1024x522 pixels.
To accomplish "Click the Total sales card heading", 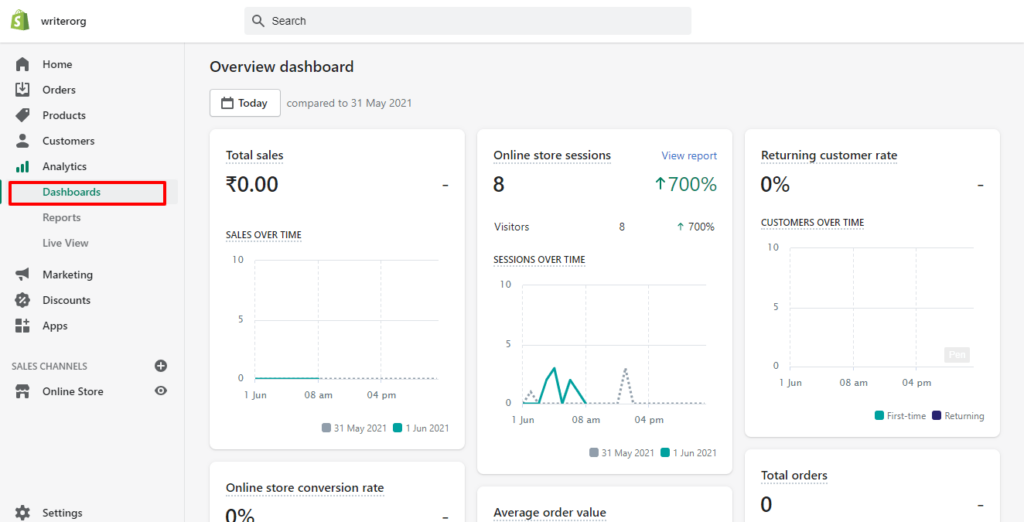I will click(x=254, y=156).
